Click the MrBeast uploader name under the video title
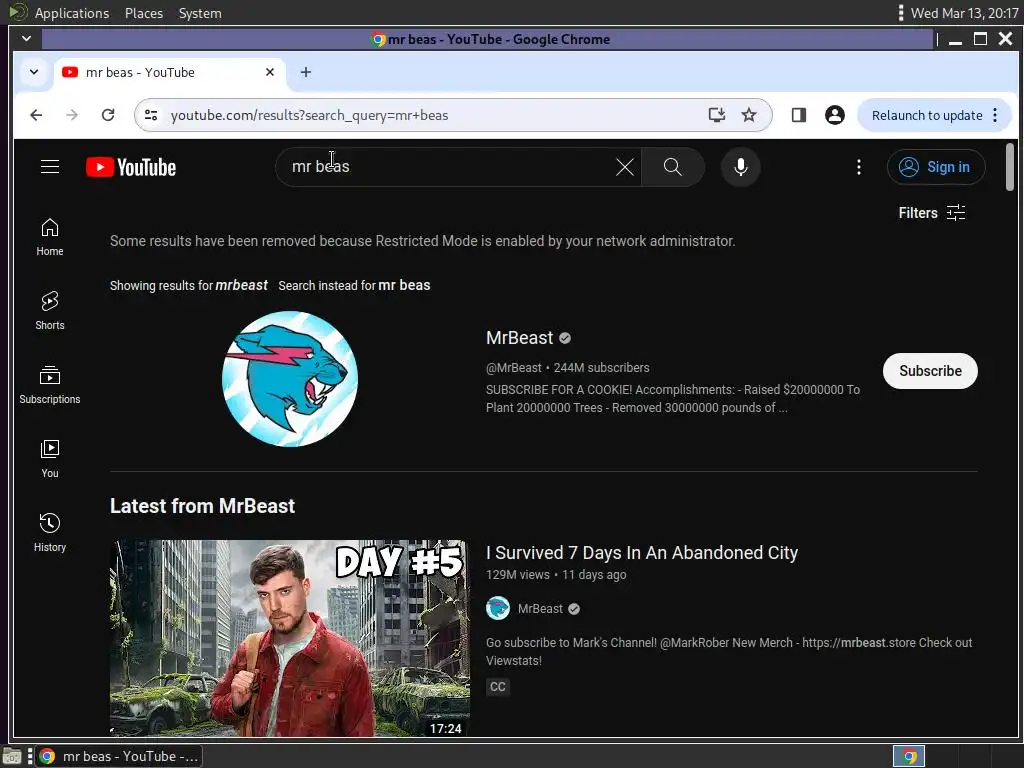The image size is (1024, 768). tap(540, 609)
